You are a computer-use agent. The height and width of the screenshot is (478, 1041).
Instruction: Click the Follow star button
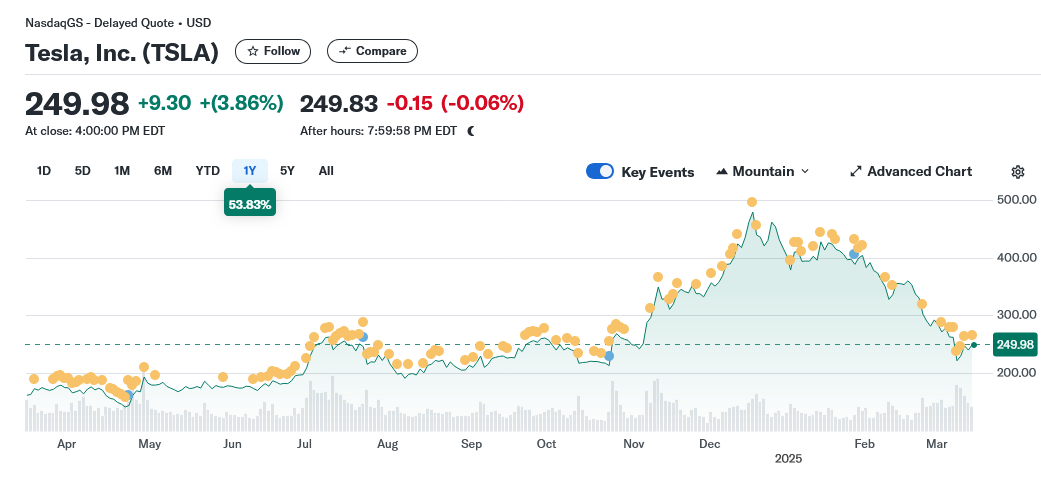tap(273, 51)
